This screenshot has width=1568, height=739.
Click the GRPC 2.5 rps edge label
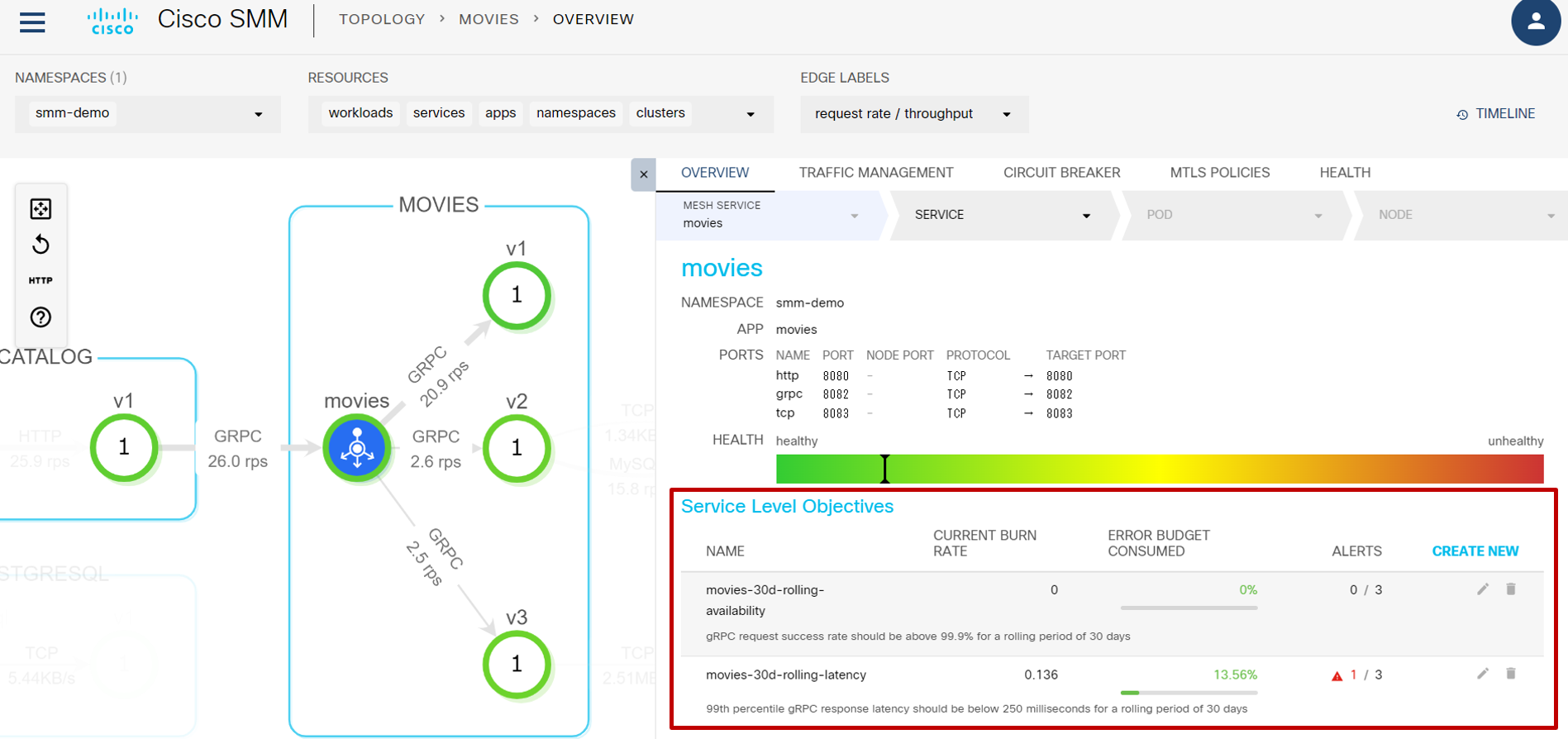[x=436, y=556]
